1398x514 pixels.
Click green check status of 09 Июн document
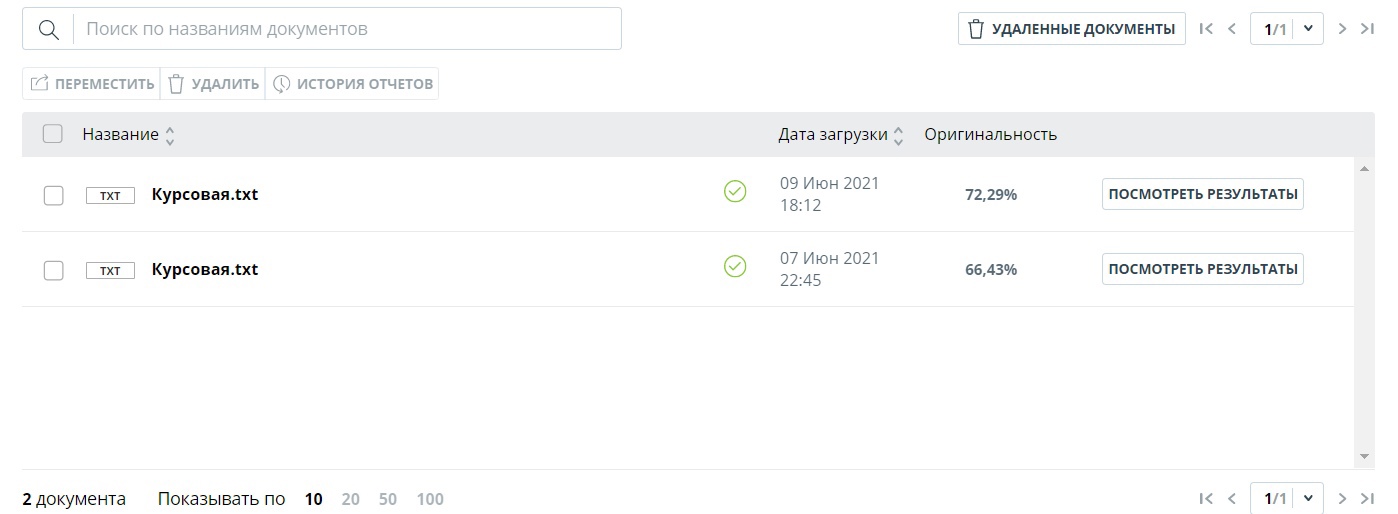click(x=735, y=191)
